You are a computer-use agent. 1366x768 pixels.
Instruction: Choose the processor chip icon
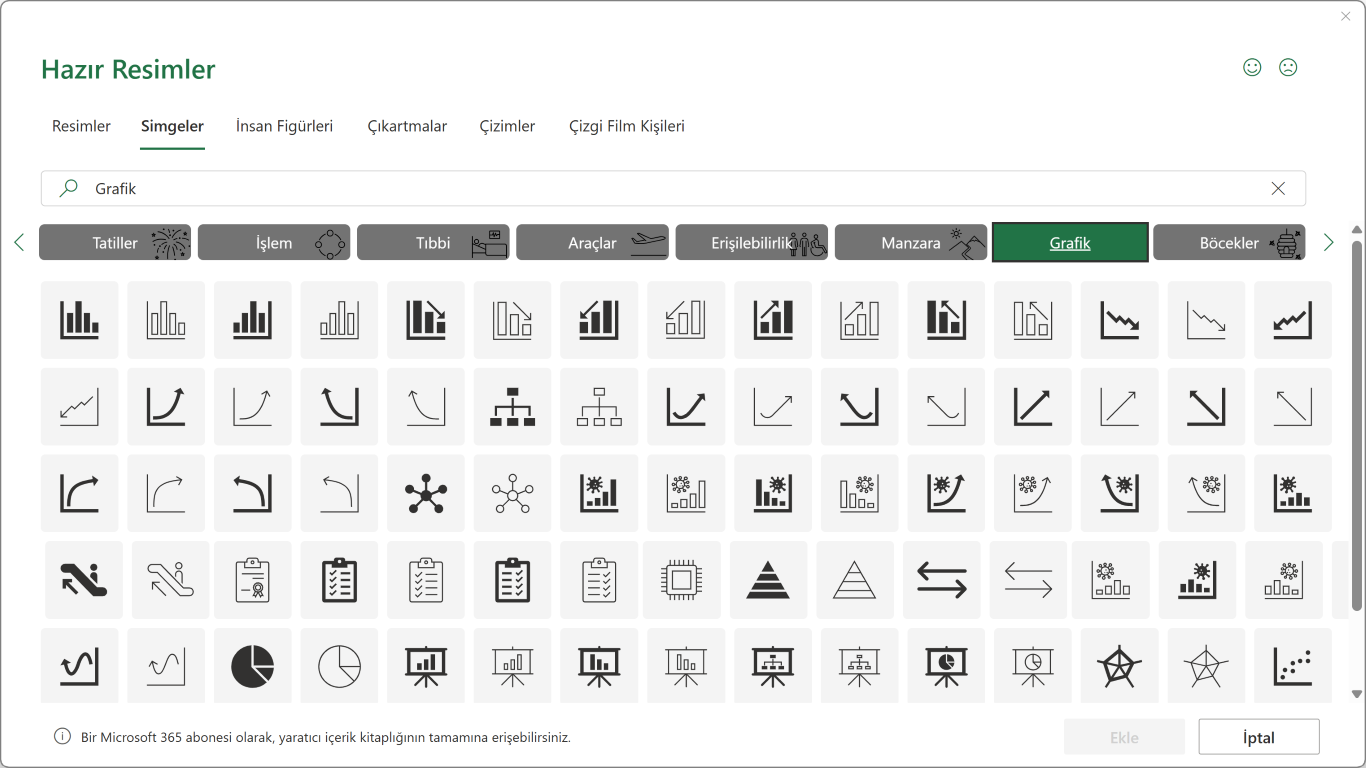click(x=681, y=580)
